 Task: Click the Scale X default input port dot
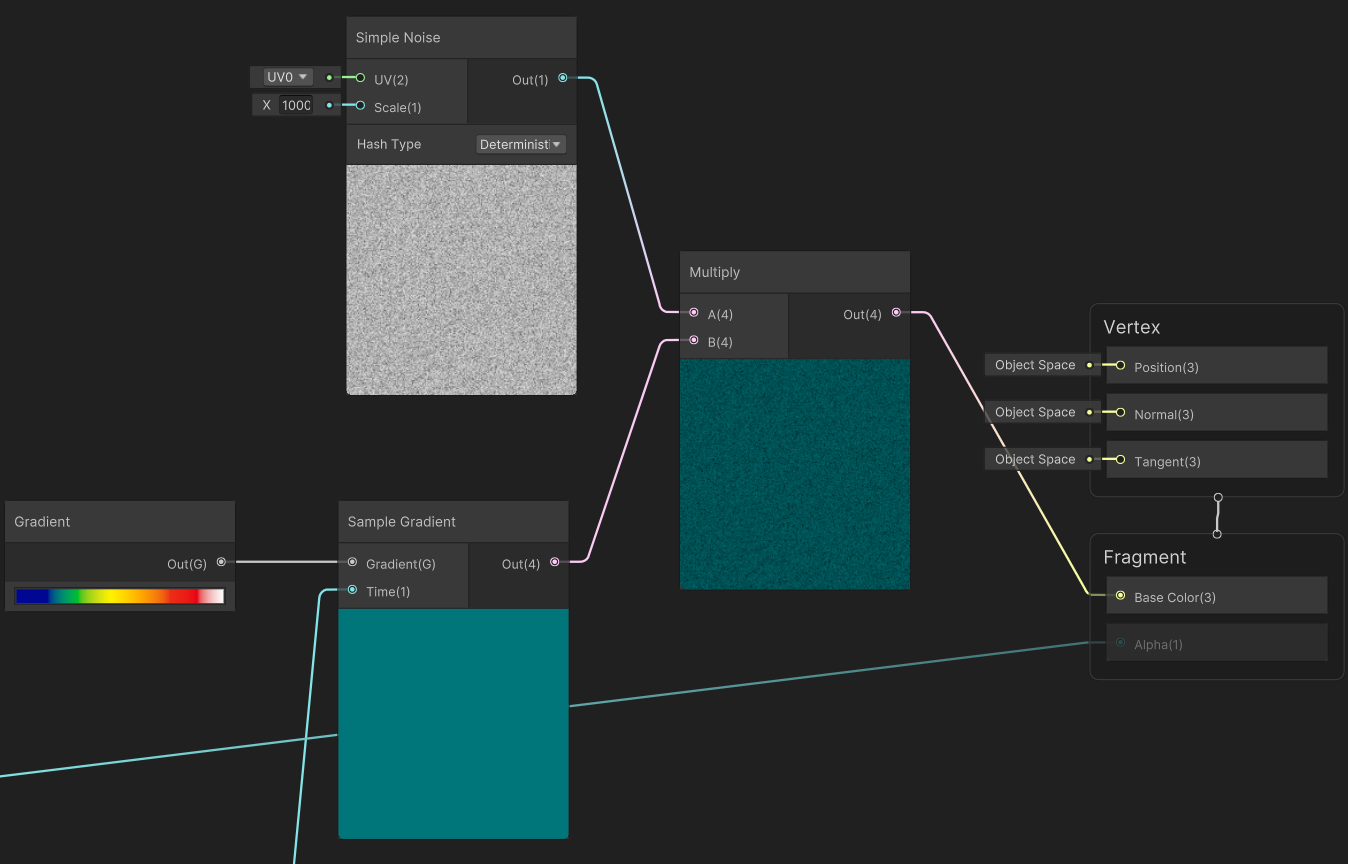click(x=329, y=105)
